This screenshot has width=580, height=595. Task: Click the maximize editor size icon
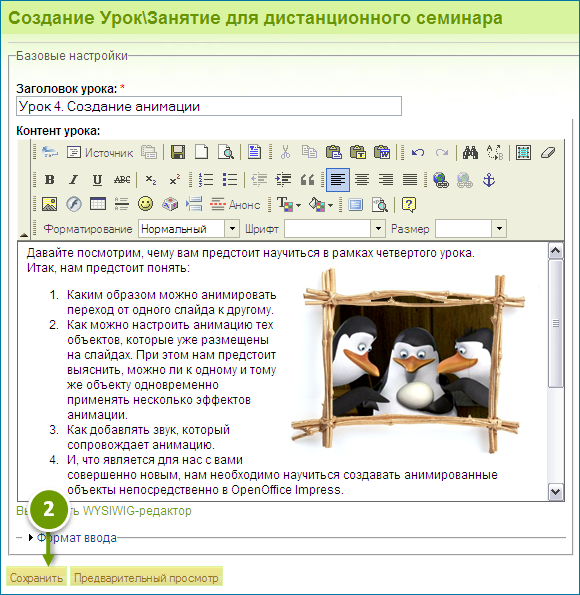pyautogui.click(x=356, y=205)
